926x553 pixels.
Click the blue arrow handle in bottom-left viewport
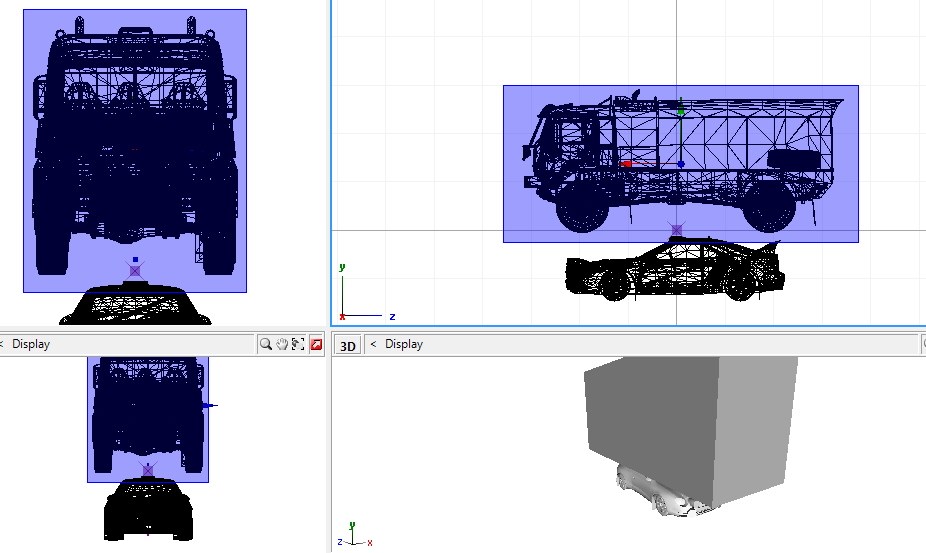click(208, 405)
